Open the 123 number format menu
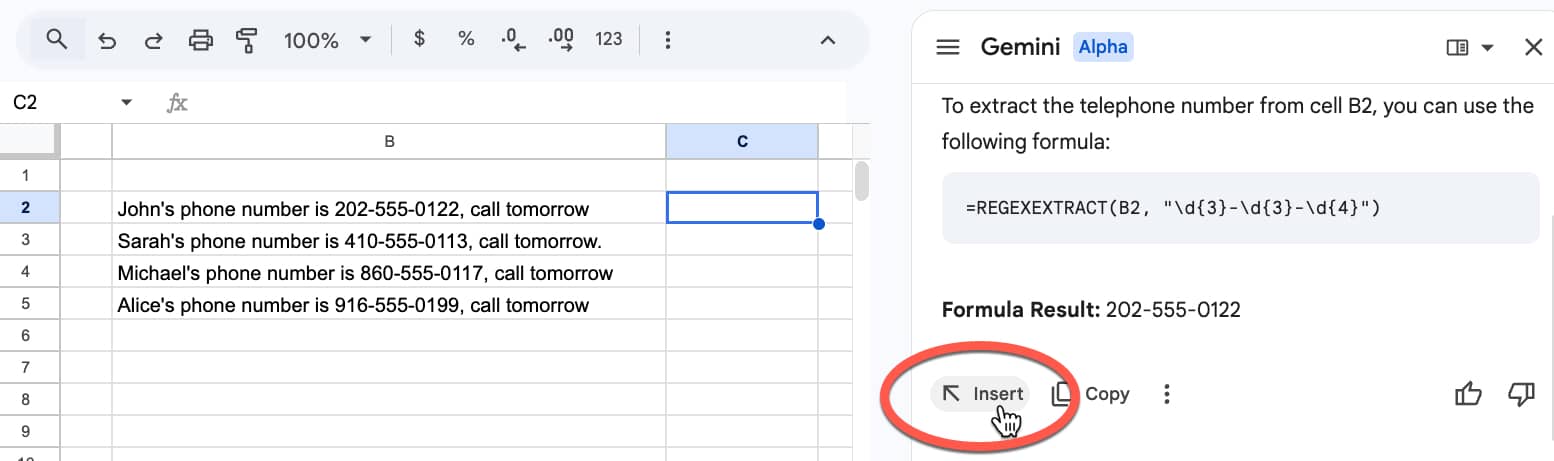 click(608, 40)
